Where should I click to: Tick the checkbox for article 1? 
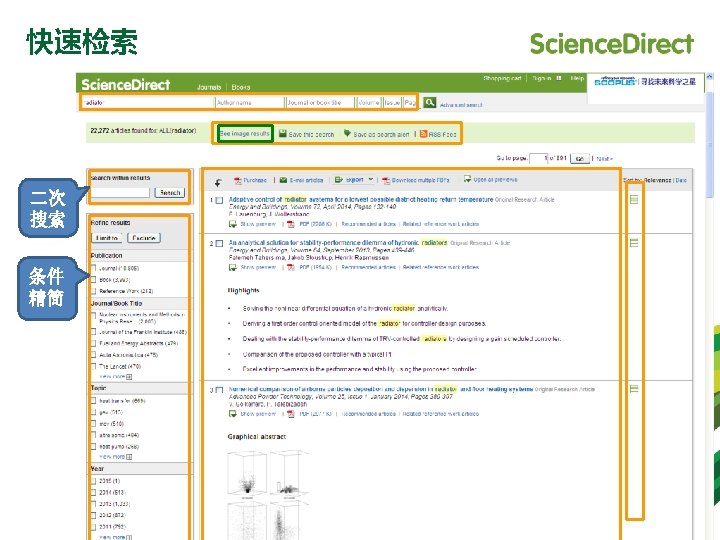[219, 200]
